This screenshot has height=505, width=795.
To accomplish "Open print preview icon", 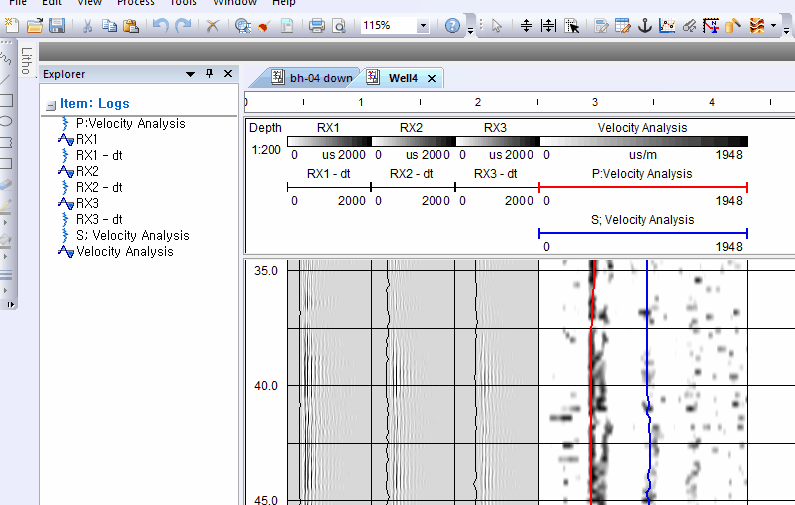I will (339, 25).
